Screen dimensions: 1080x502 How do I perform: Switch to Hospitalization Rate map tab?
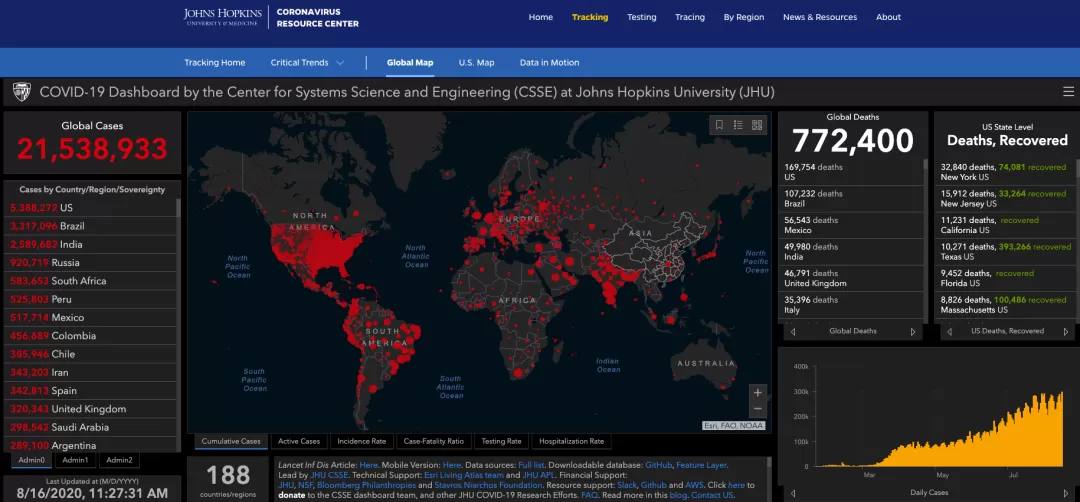click(x=572, y=441)
